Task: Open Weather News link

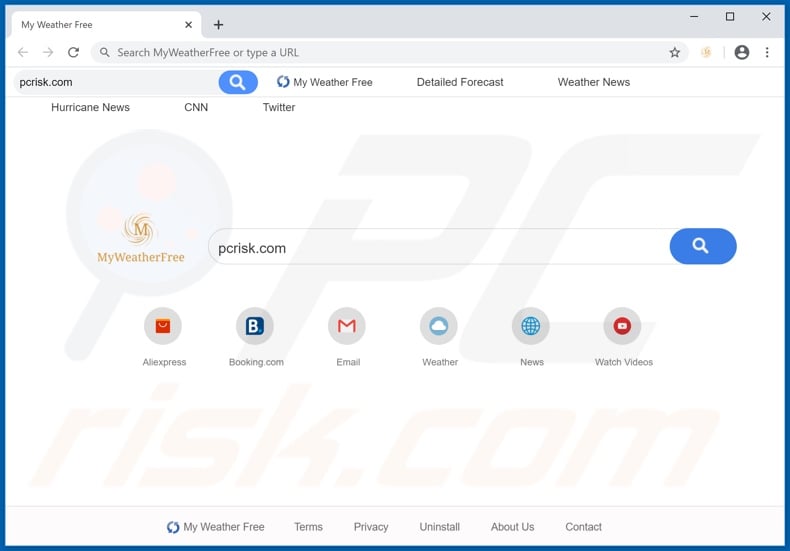Action: click(594, 82)
